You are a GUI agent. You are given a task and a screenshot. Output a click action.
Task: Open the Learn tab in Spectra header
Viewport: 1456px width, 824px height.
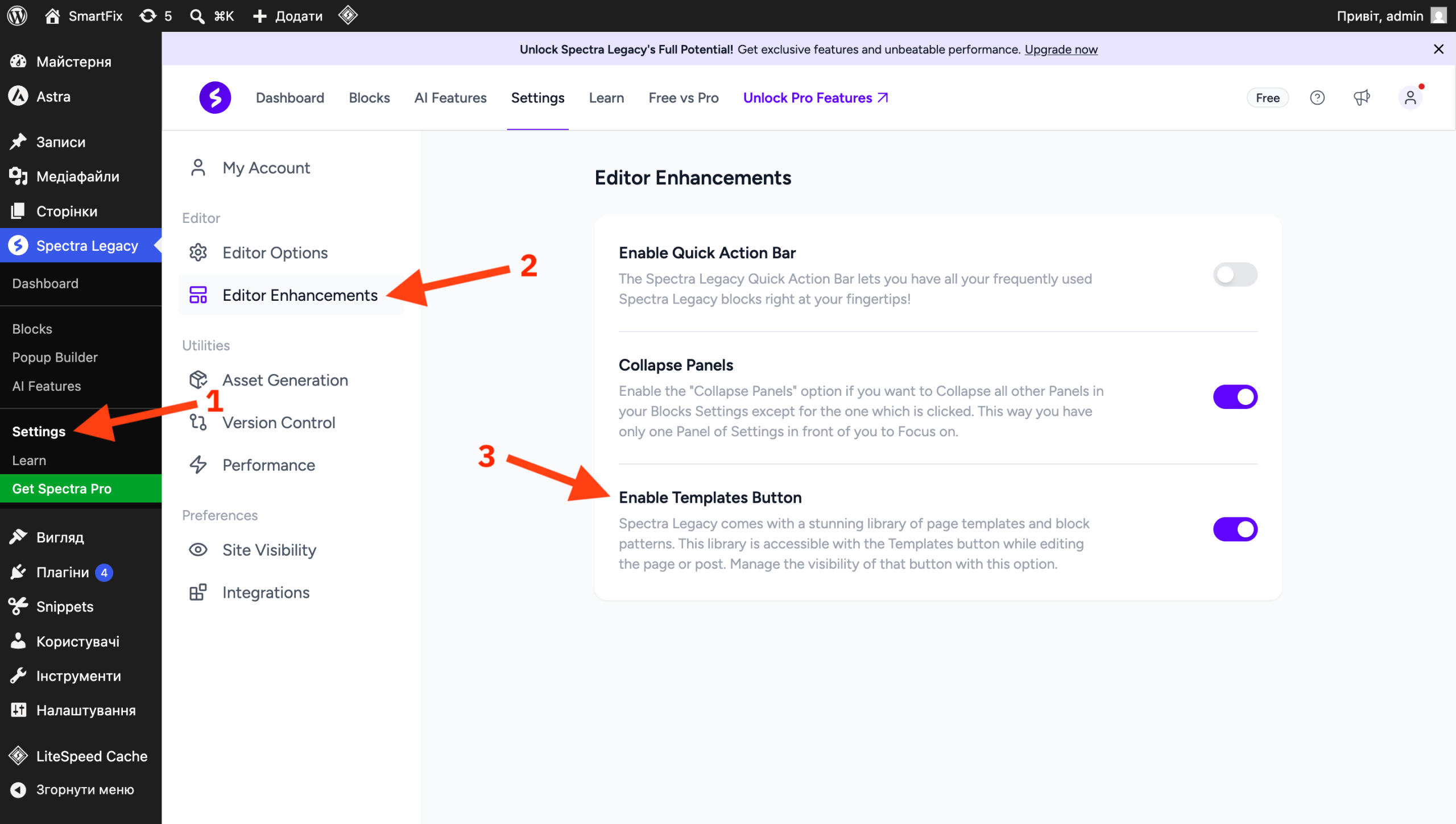point(606,98)
